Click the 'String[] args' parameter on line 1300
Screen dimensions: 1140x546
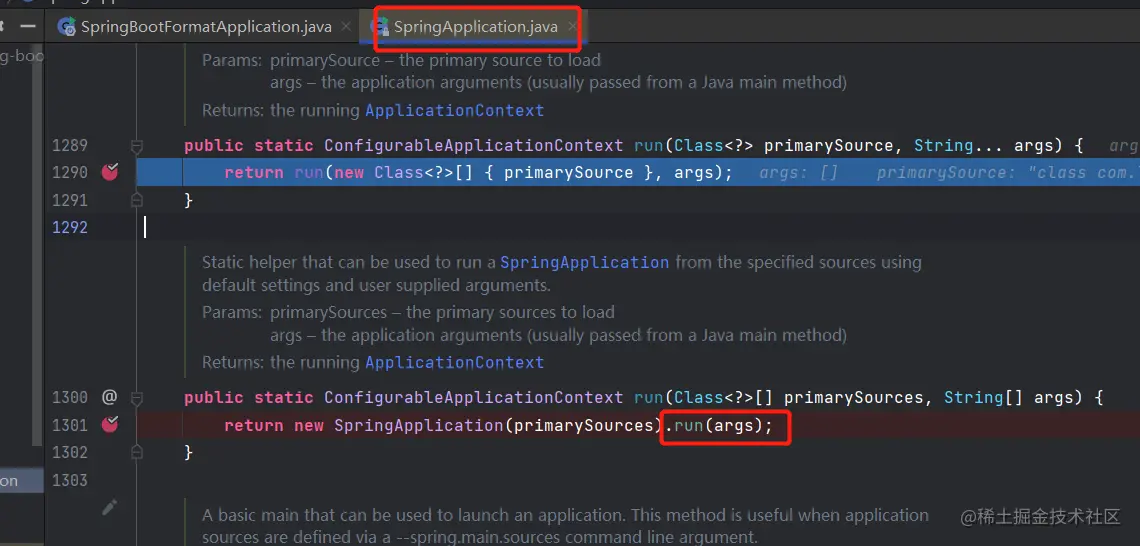pyautogui.click(x=1008, y=398)
